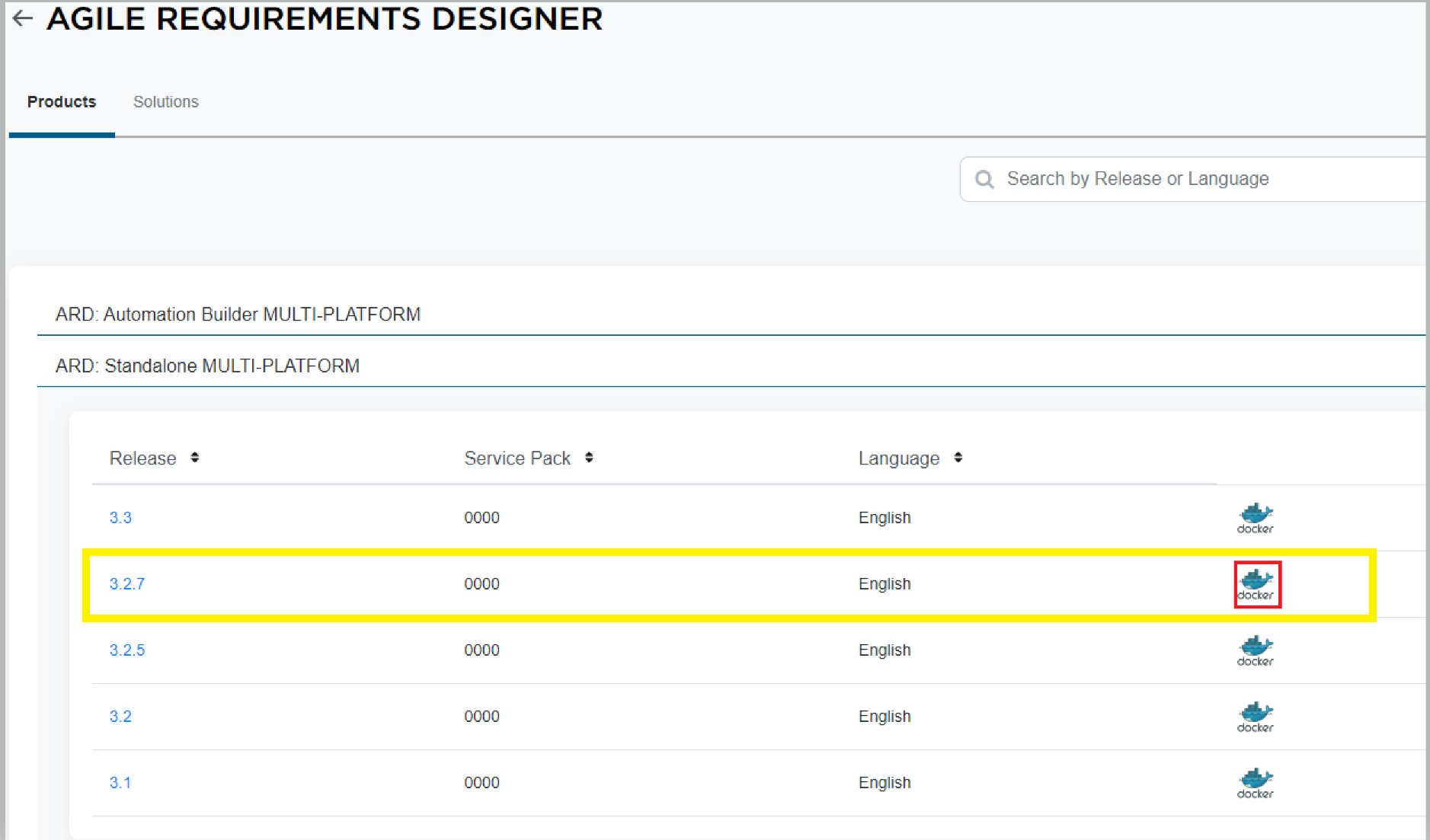Collapse ARD: Standalone MULTI-PLATFORM section
This screenshot has height=840, width=1430.
(x=207, y=366)
